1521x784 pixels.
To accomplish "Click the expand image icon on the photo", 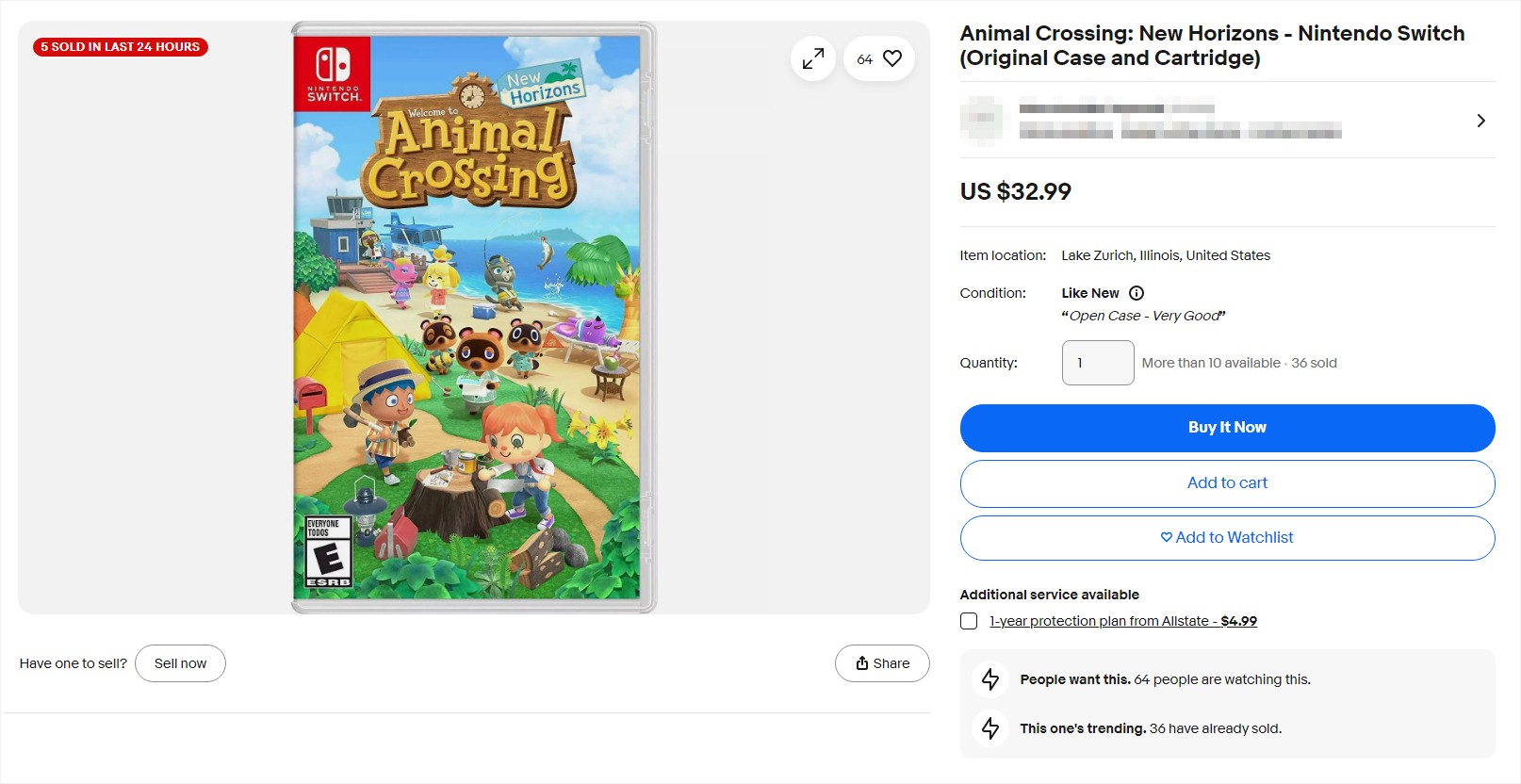I will pyautogui.click(x=811, y=57).
